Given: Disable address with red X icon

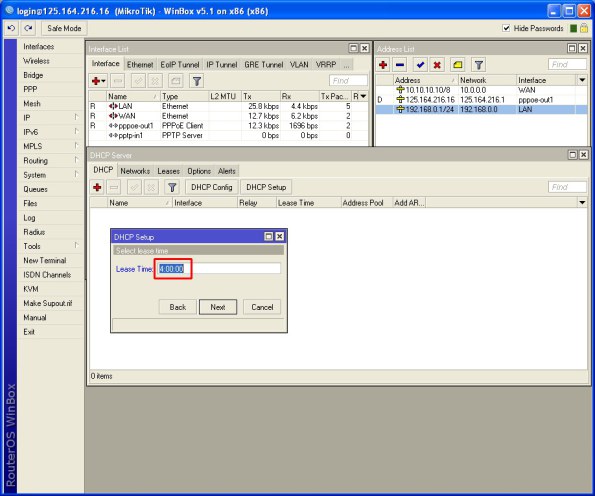Looking at the screenshot, I should pyautogui.click(x=437, y=65).
